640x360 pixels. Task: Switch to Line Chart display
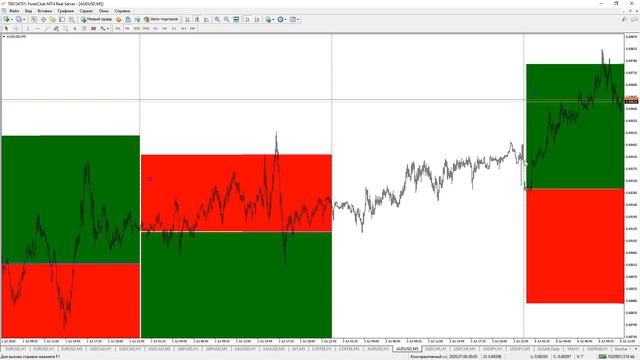pyautogui.click(x=206, y=19)
